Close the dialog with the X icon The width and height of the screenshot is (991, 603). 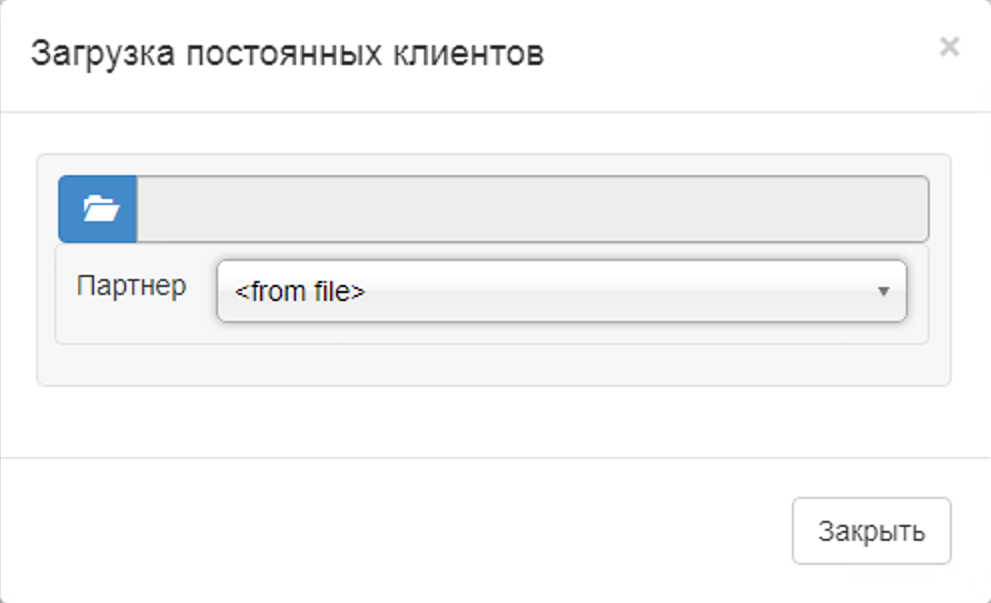[949, 47]
